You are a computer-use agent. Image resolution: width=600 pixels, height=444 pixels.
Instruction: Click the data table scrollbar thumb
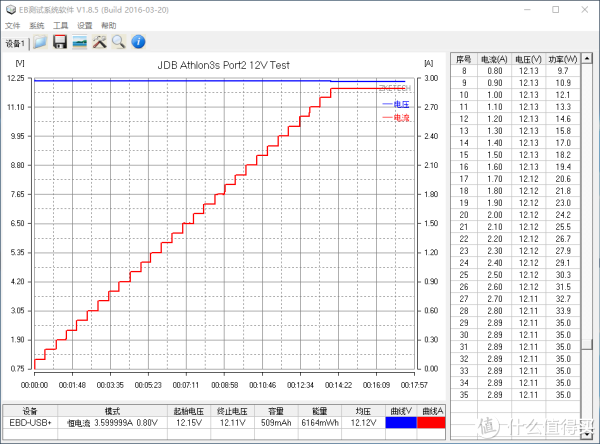tap(587, 344)
